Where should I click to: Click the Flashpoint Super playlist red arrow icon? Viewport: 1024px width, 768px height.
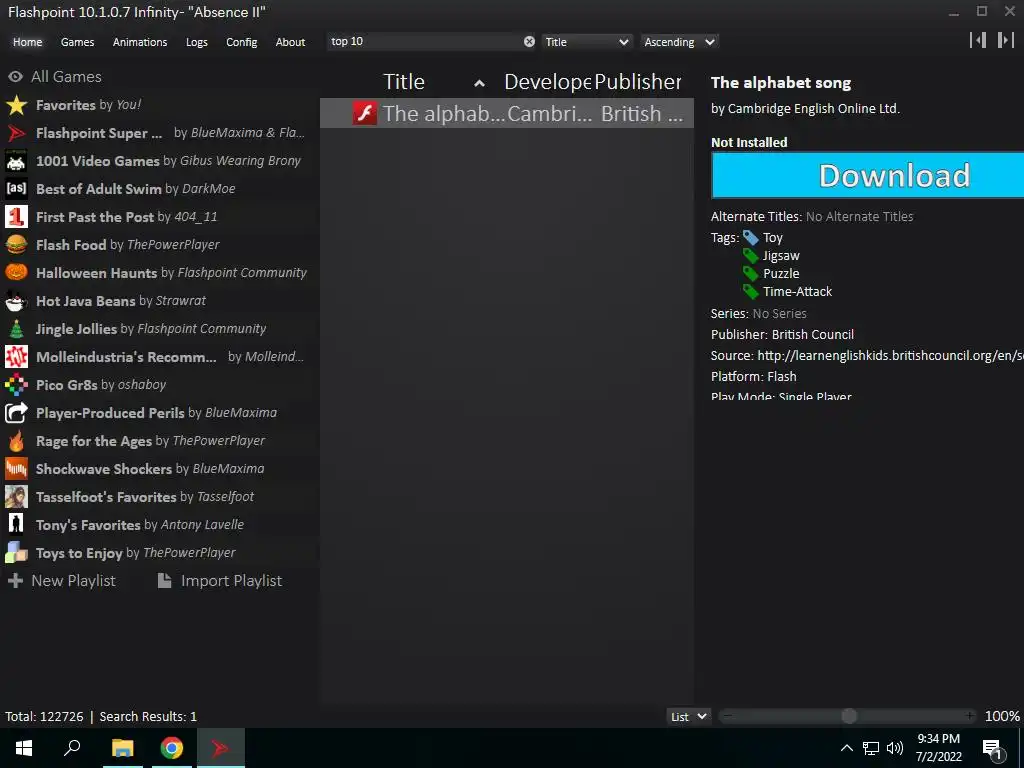click(x=16, y=133)
